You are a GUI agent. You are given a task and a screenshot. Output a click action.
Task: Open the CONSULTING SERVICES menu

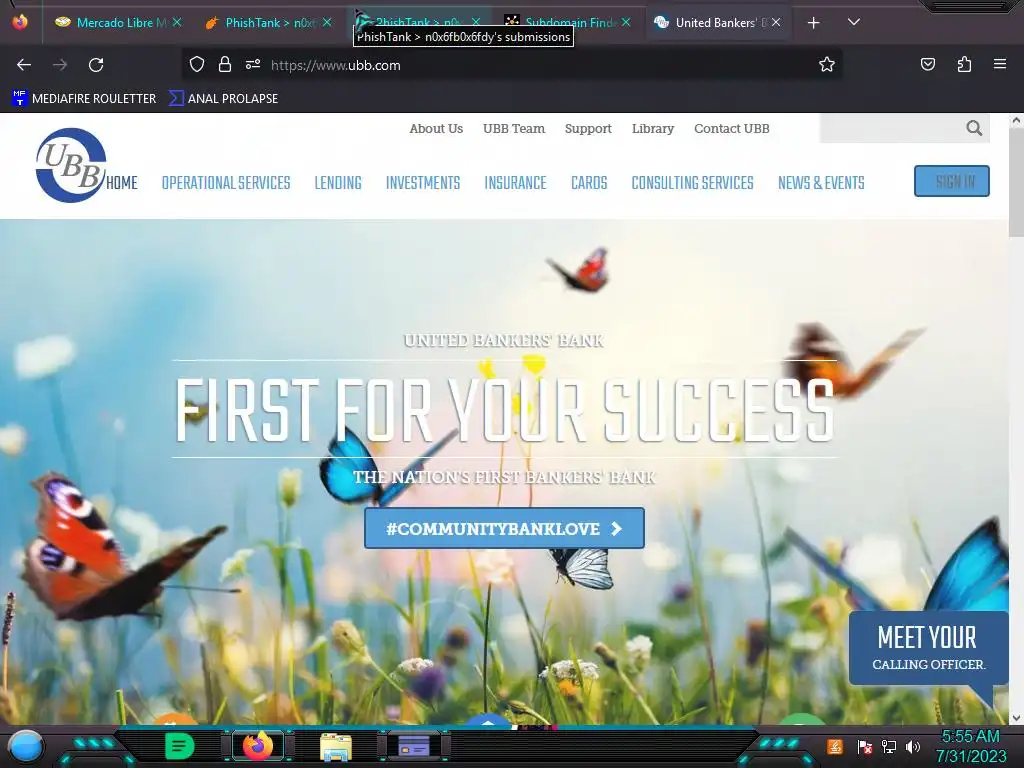pos(692,183)
